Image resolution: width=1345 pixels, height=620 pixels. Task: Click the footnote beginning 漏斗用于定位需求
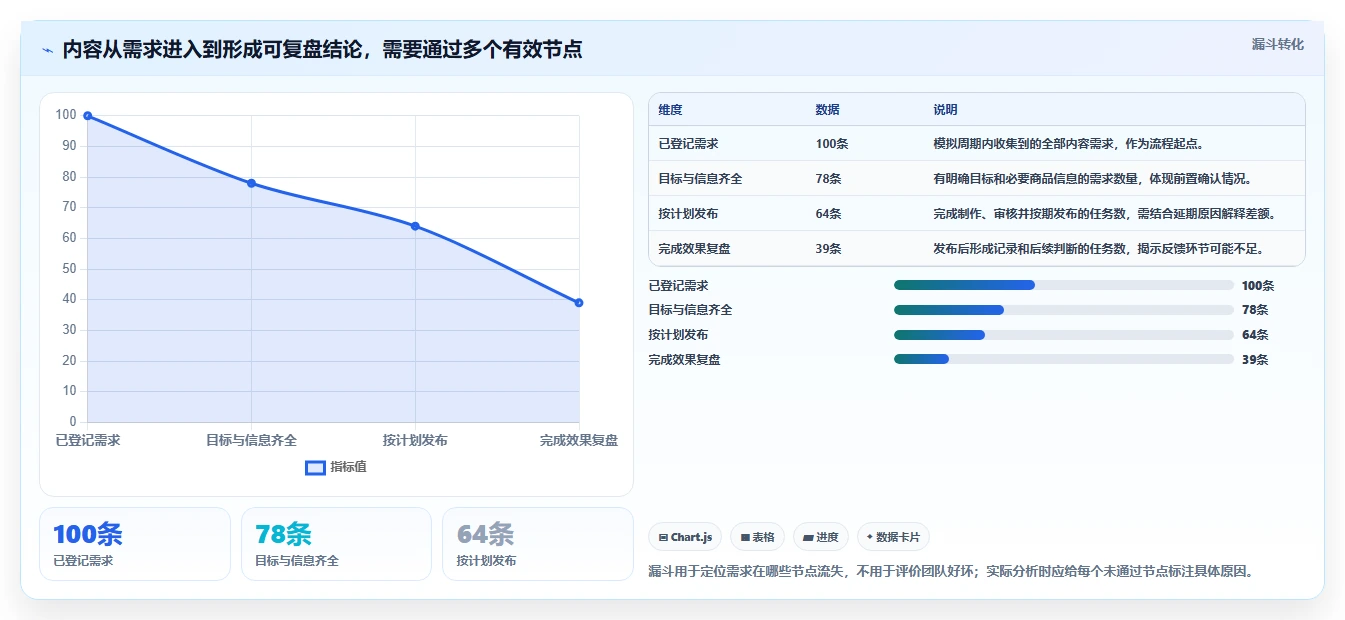951,572
